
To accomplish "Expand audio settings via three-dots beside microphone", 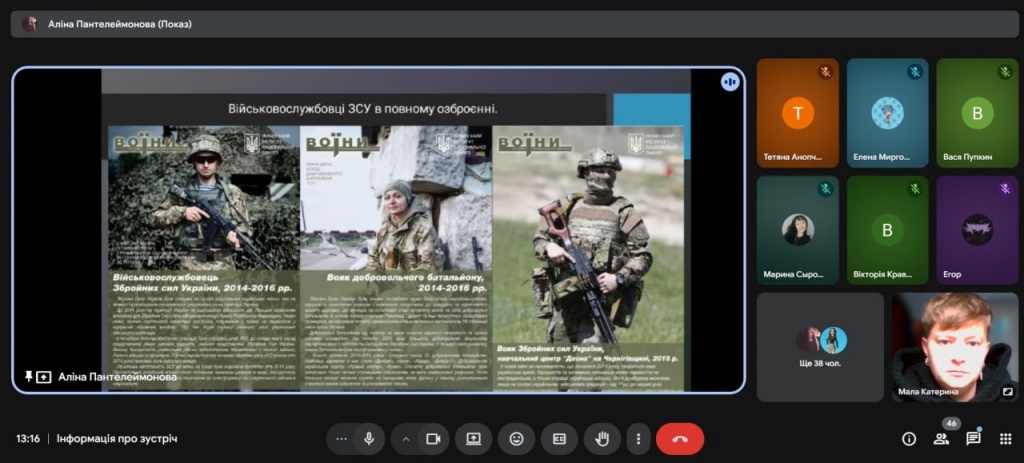I will click(x=342, y=438).
